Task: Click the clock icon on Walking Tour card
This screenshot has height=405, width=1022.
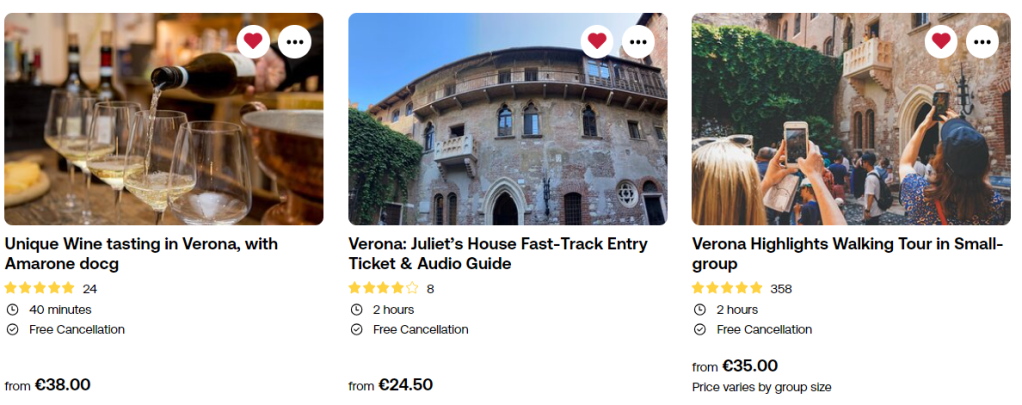Action: coord(700,310)
